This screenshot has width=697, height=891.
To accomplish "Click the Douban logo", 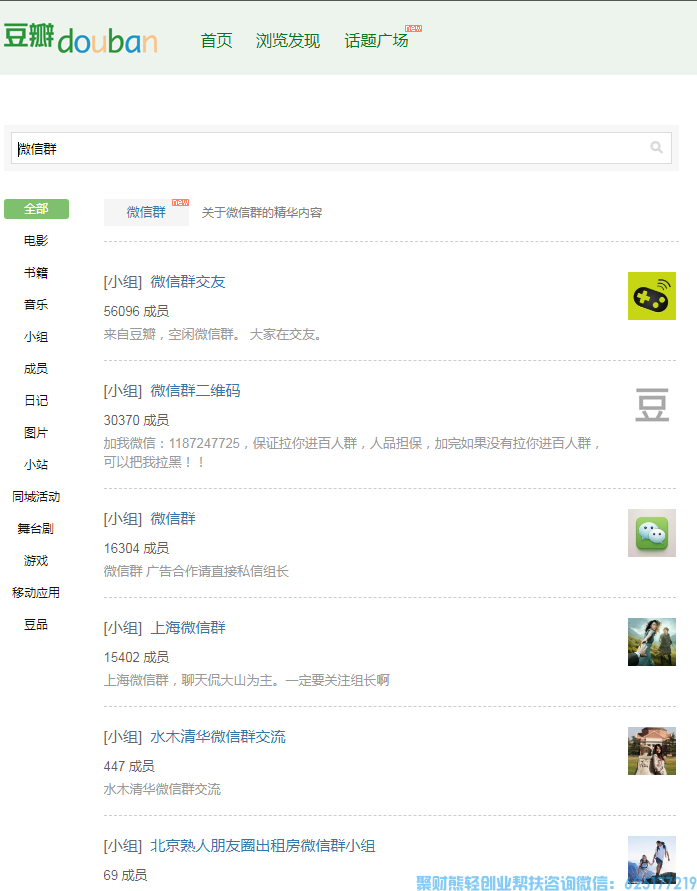I will pos(81,39).
